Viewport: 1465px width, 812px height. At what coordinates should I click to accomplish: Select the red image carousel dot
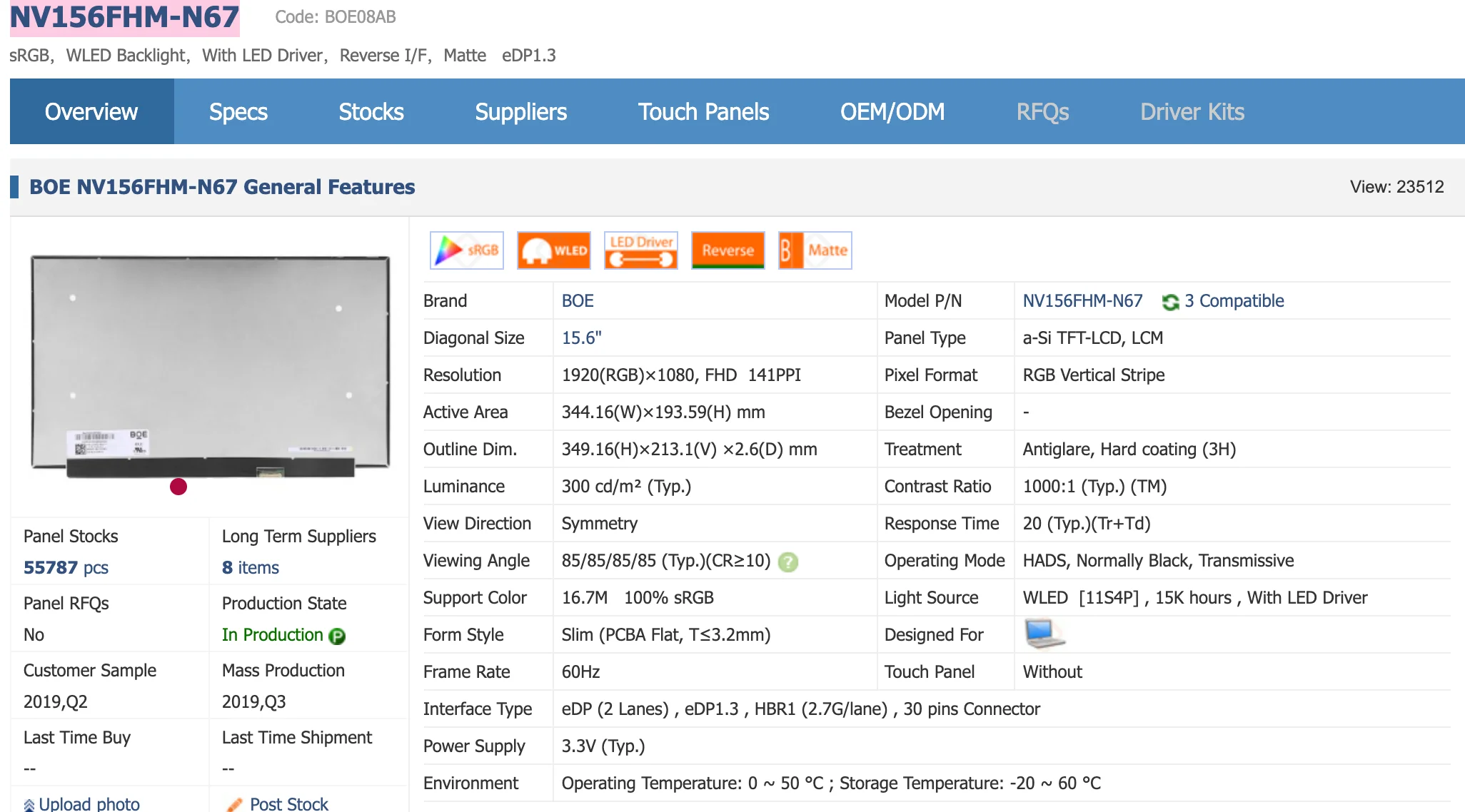(x=178, y=487)
